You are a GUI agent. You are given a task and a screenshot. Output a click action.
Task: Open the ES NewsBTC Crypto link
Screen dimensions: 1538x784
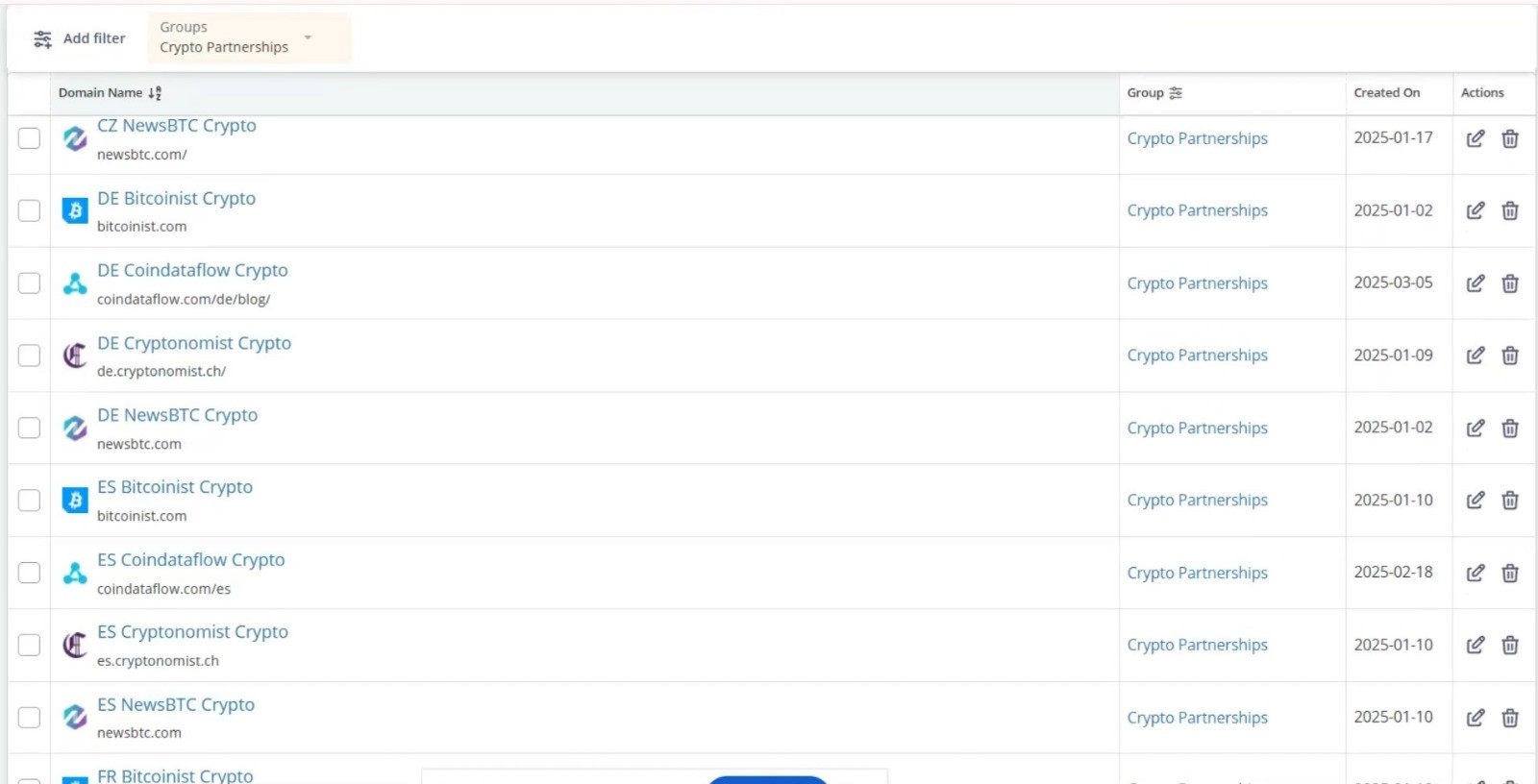[x=176, y=705]
